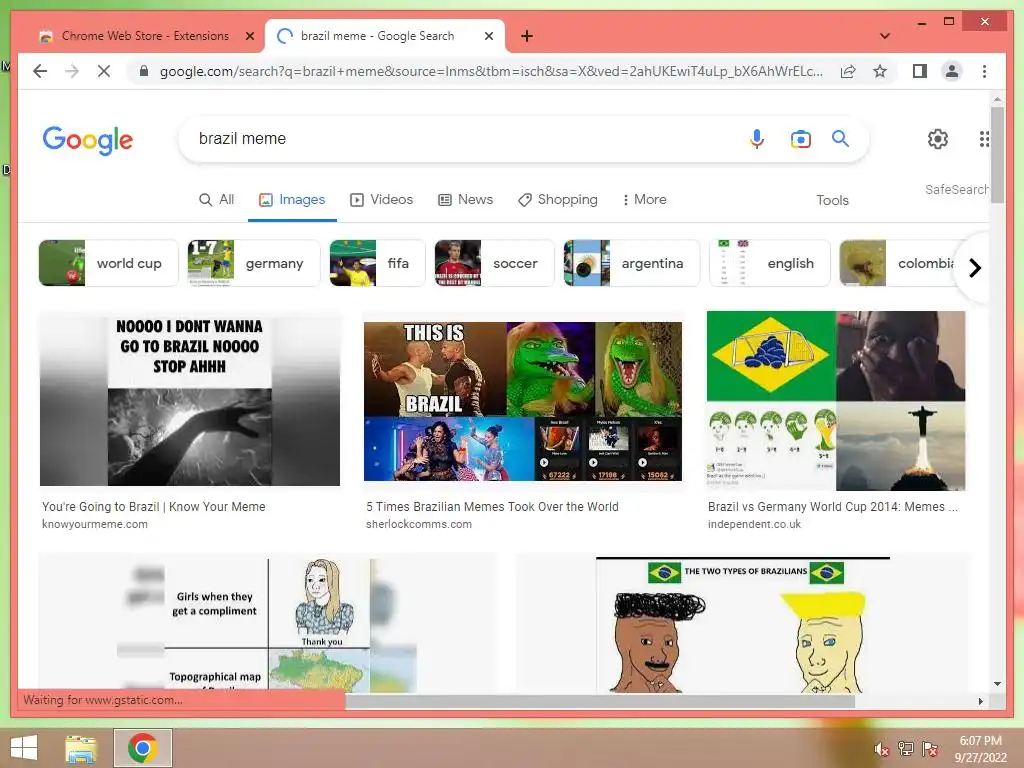
Task: Open Shopping results tab
Action: point(558,199)
